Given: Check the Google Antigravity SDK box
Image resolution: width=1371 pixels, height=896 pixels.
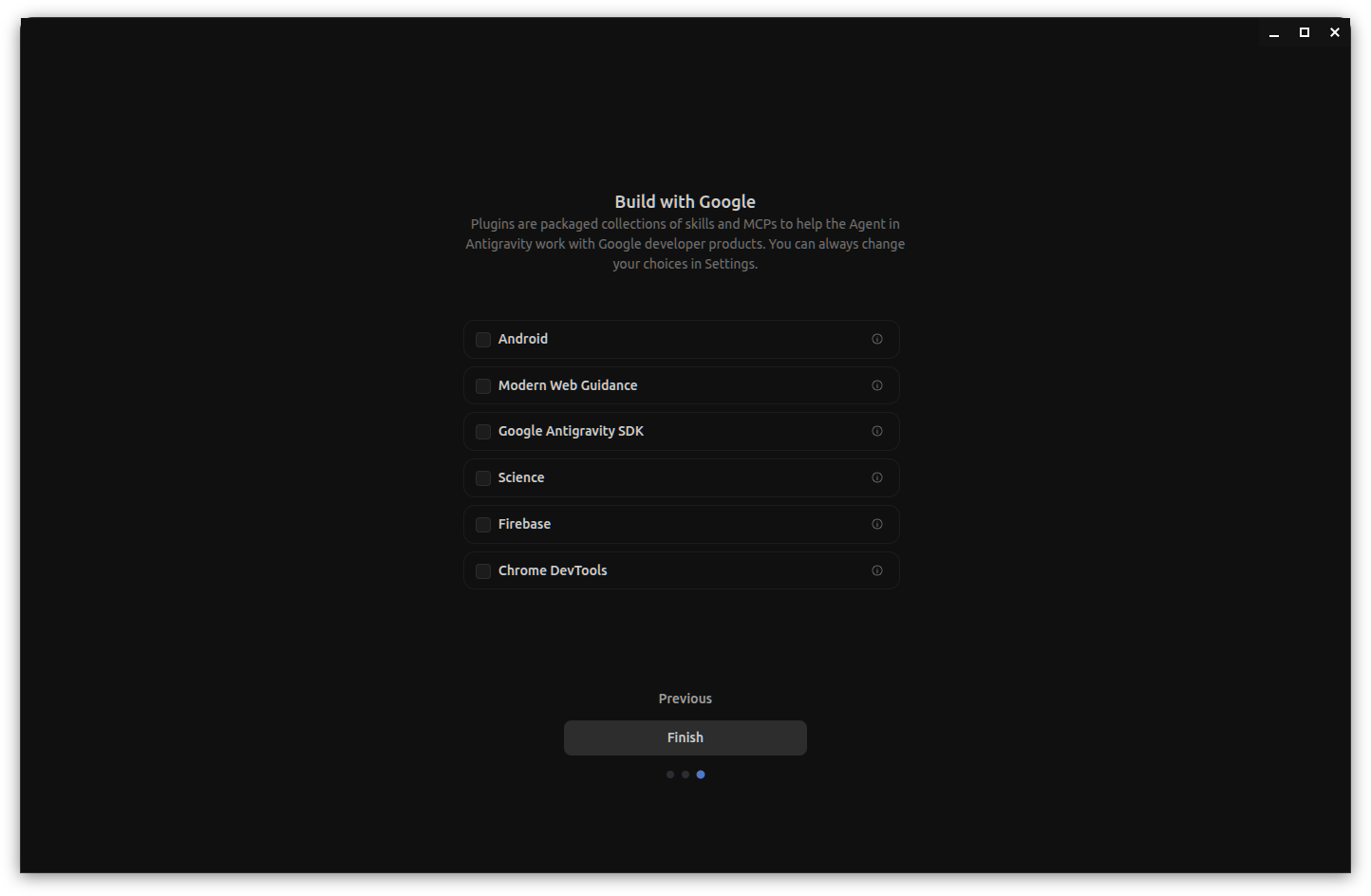Looking at the screenshot, I should pos(483,432).
